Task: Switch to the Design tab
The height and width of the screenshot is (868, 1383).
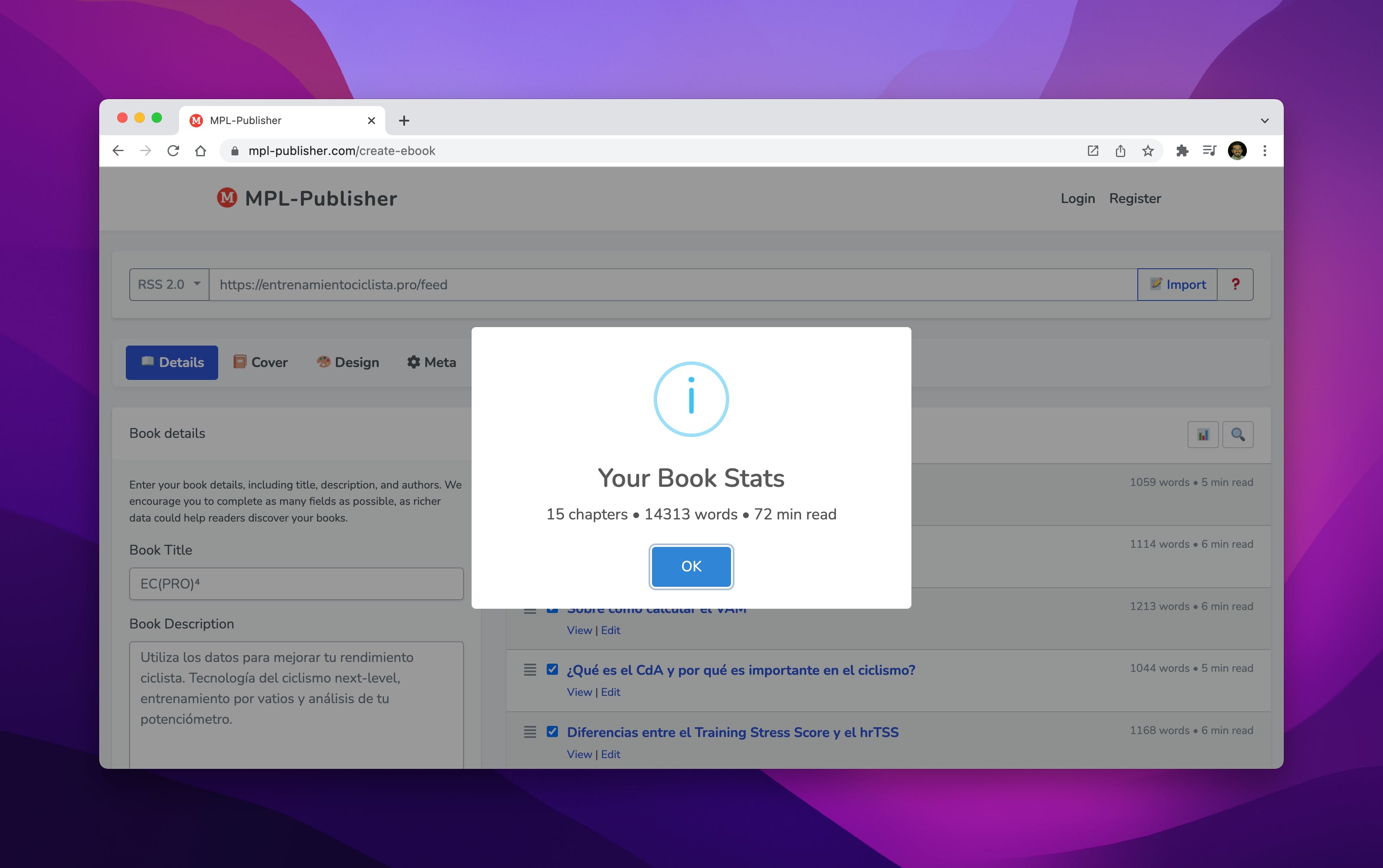Action: 348,362
